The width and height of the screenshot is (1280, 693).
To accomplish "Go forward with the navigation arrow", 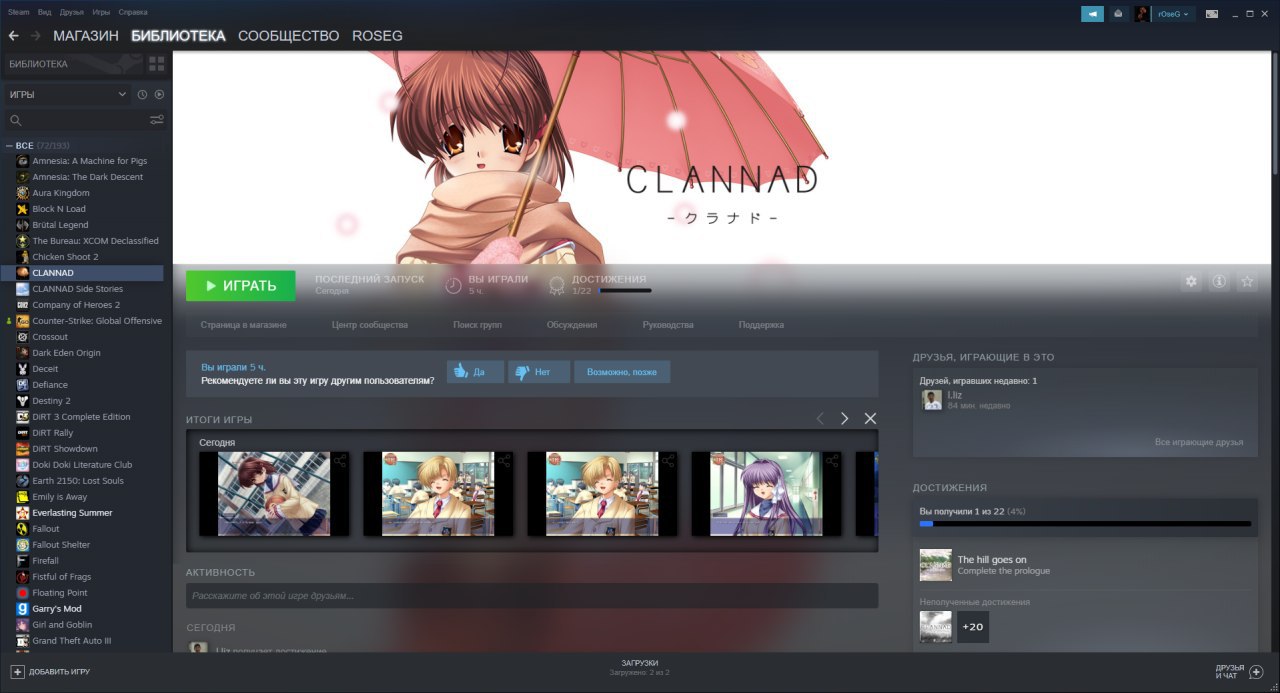I will click(x=36, y=36).
